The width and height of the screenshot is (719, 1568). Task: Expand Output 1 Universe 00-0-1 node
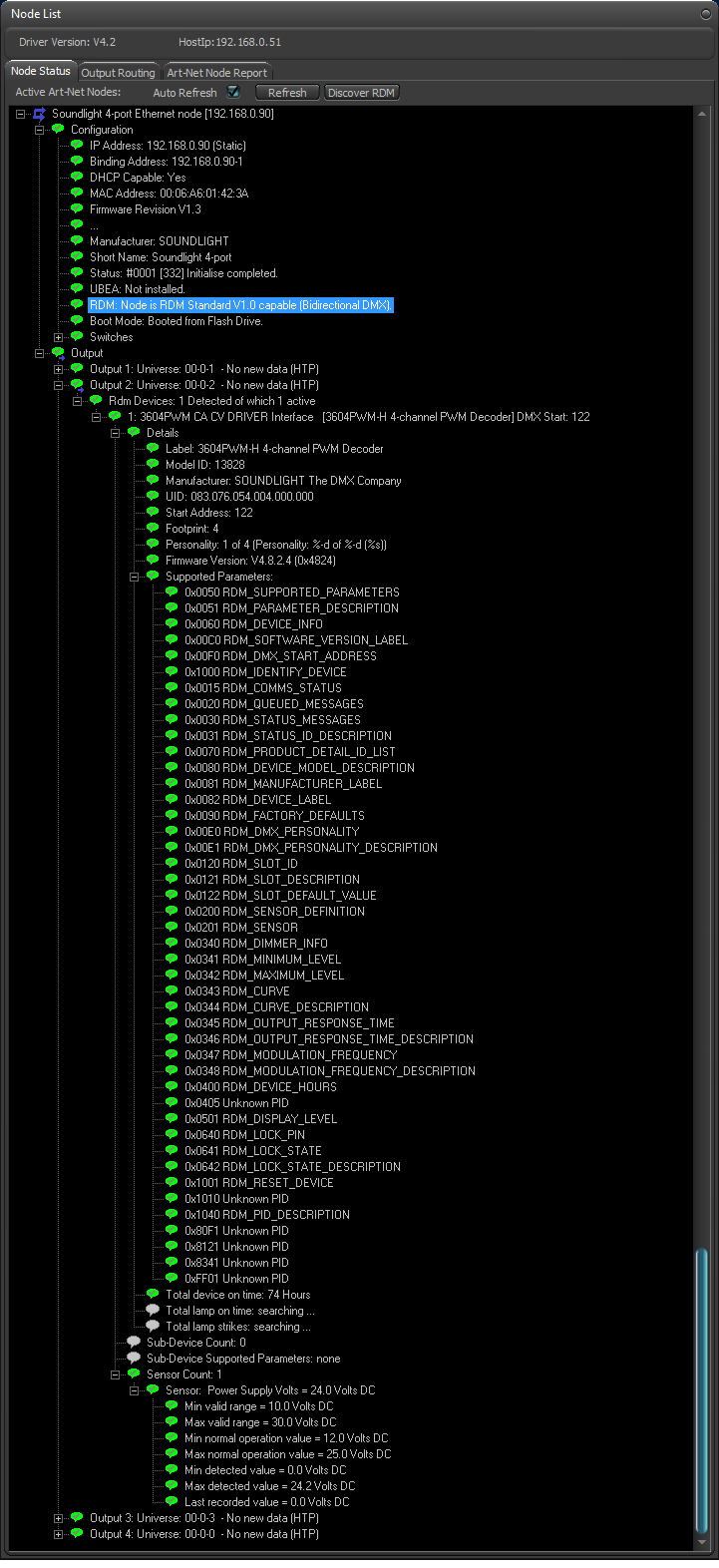point(59,369)
